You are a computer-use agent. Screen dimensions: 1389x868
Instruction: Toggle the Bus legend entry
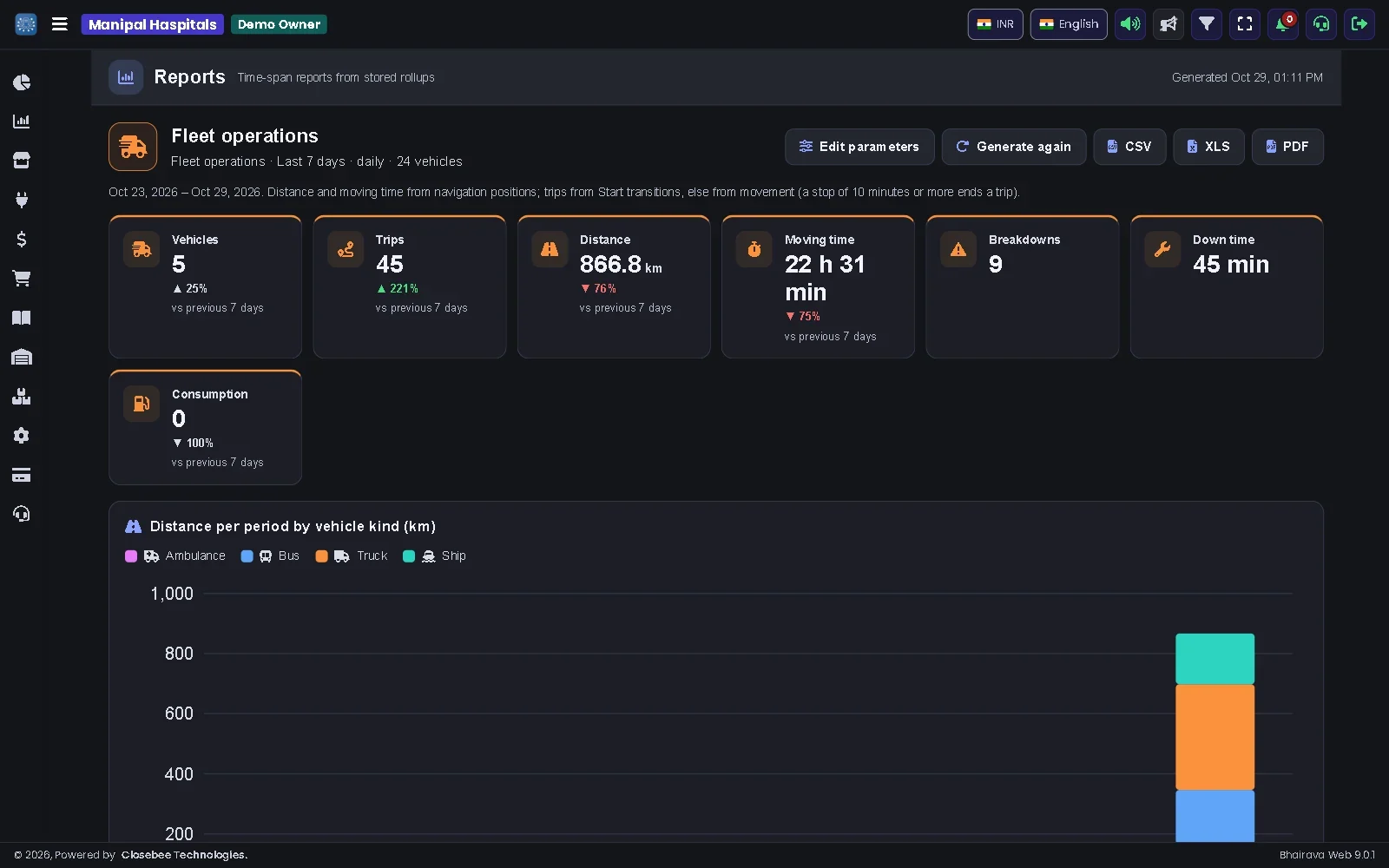pos(270,556)
